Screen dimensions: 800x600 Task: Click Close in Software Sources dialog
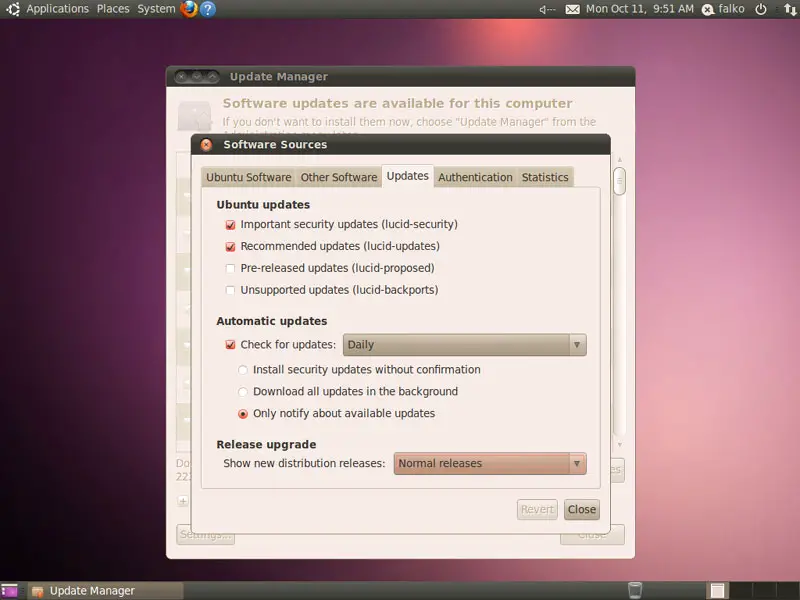pyautogui.click(x=582, y=509)
